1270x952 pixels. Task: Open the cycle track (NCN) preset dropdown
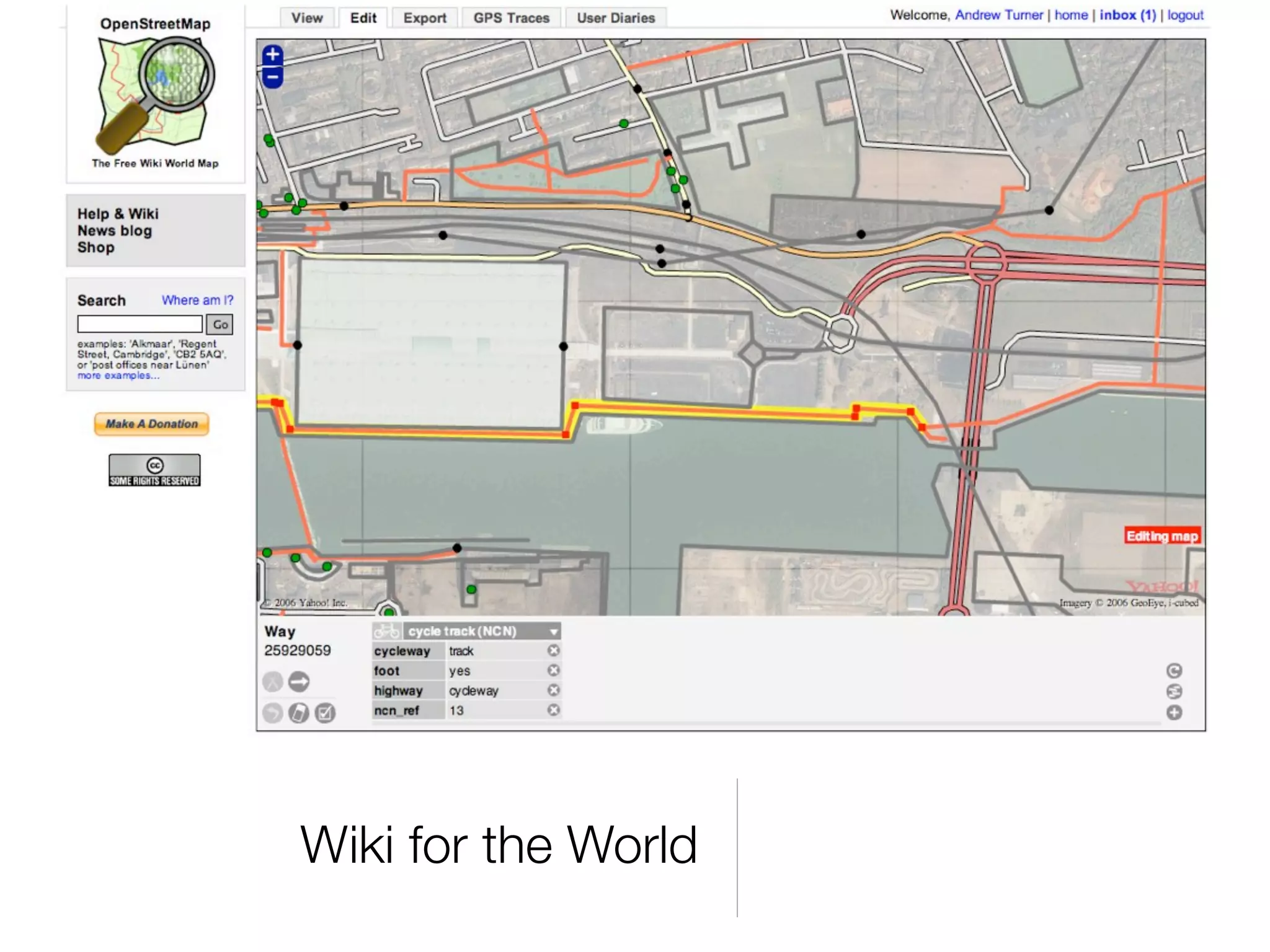click(553, 632)
